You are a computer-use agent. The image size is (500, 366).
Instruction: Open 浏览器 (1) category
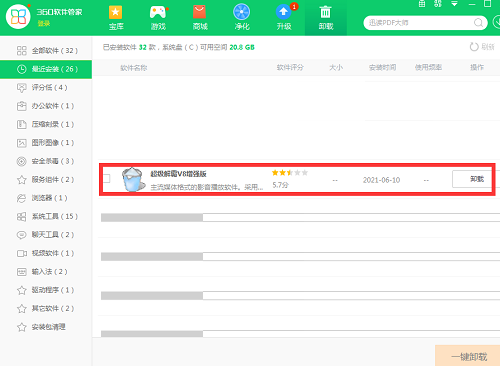pyautogui.click(x=46, y=198)
